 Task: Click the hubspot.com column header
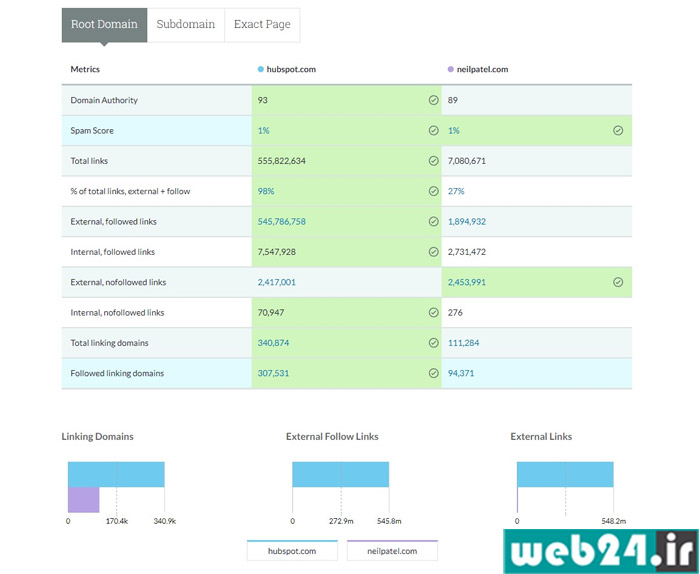(x=291, y=69)
